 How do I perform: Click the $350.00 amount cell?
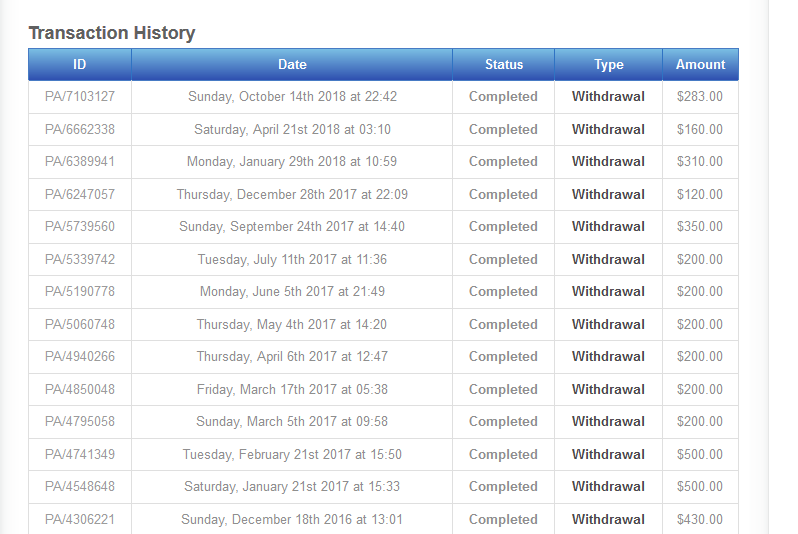tap(700, 227)
